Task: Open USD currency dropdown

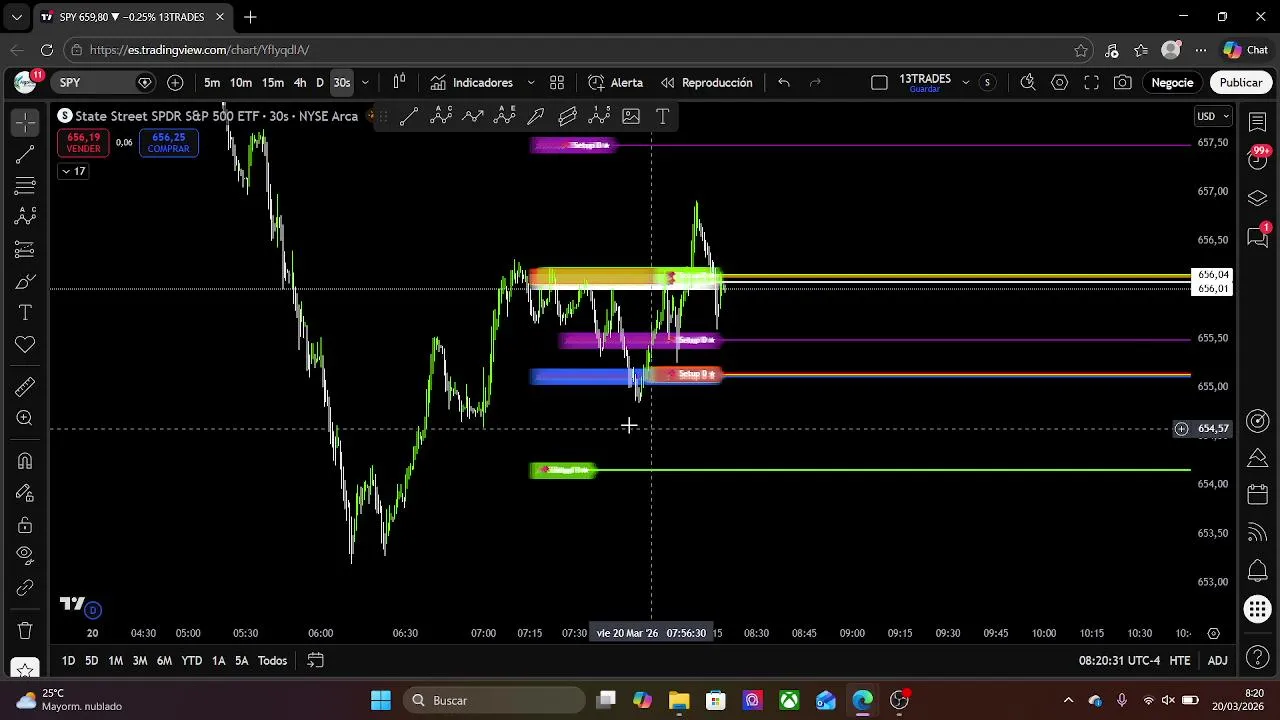Action: coord(1213,117)
